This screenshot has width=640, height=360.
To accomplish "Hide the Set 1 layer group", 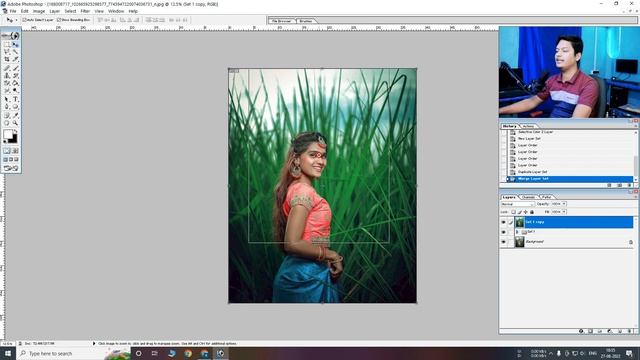I will coord(503,232).
